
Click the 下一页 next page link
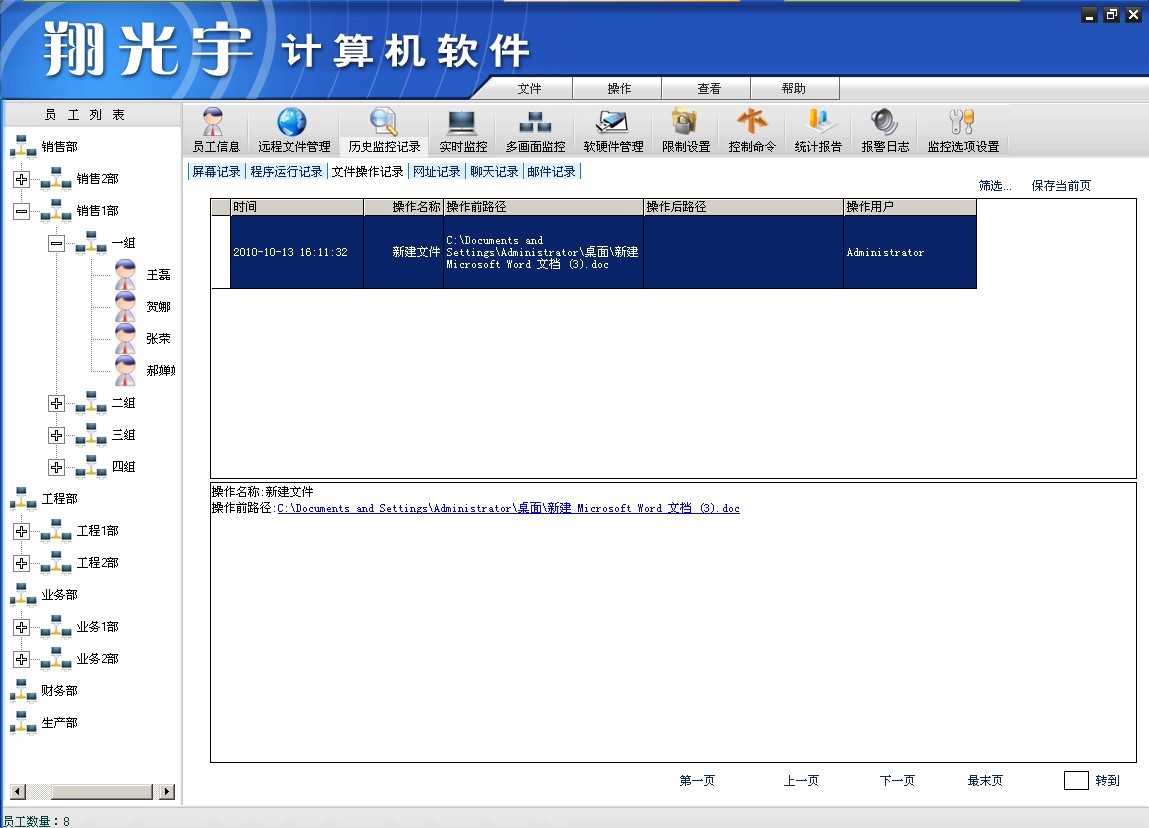click(x=897, y=781)
